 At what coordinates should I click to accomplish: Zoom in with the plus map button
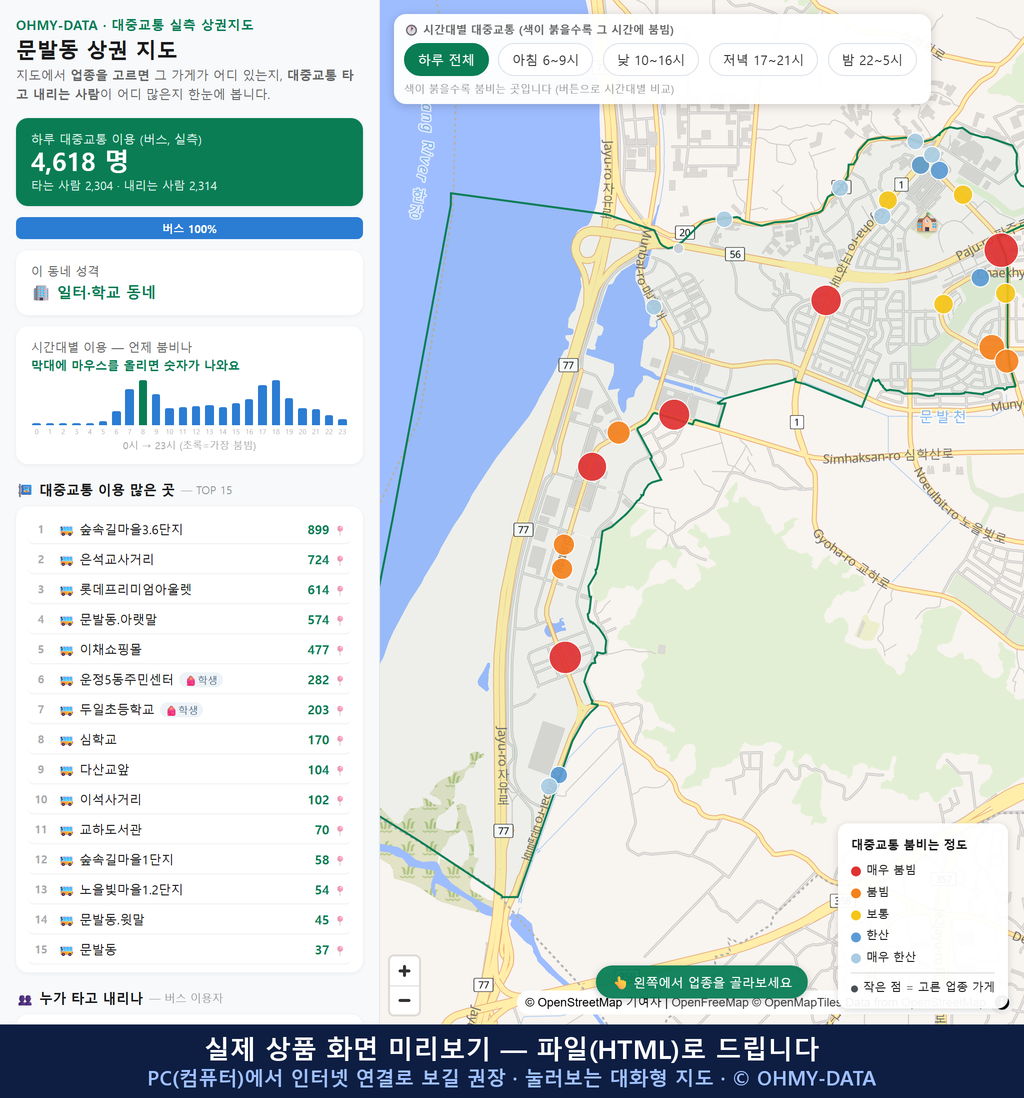(404, 971)
